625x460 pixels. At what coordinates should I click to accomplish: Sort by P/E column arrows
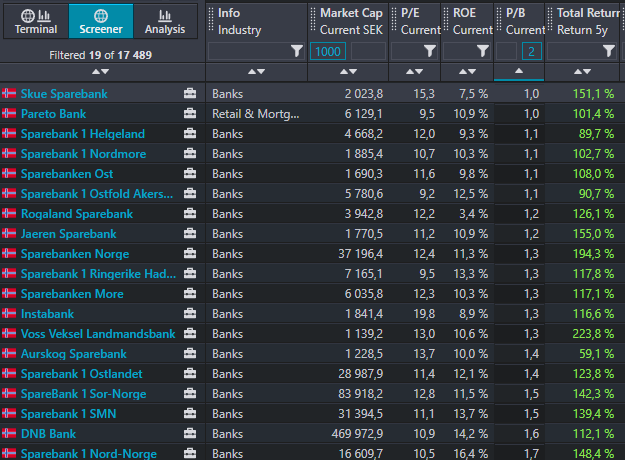[x=415, y=72]
